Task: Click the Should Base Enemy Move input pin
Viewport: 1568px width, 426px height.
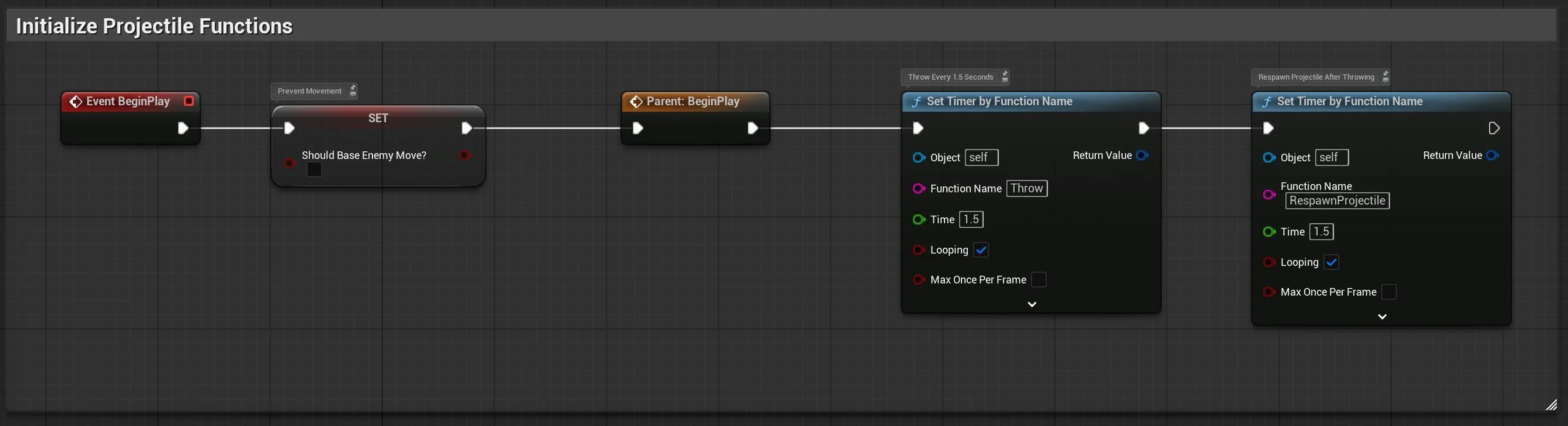Action: click(289, 163)
